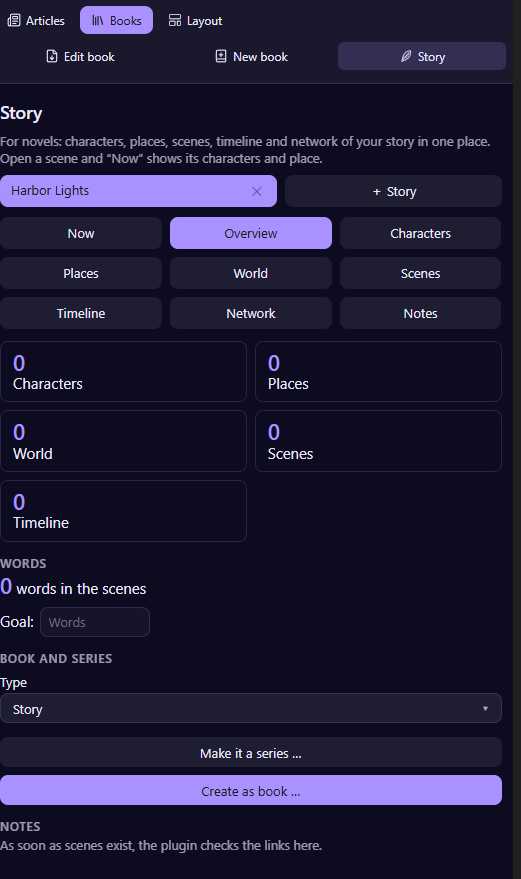Click the Layout panel icon

click(175, 21)
